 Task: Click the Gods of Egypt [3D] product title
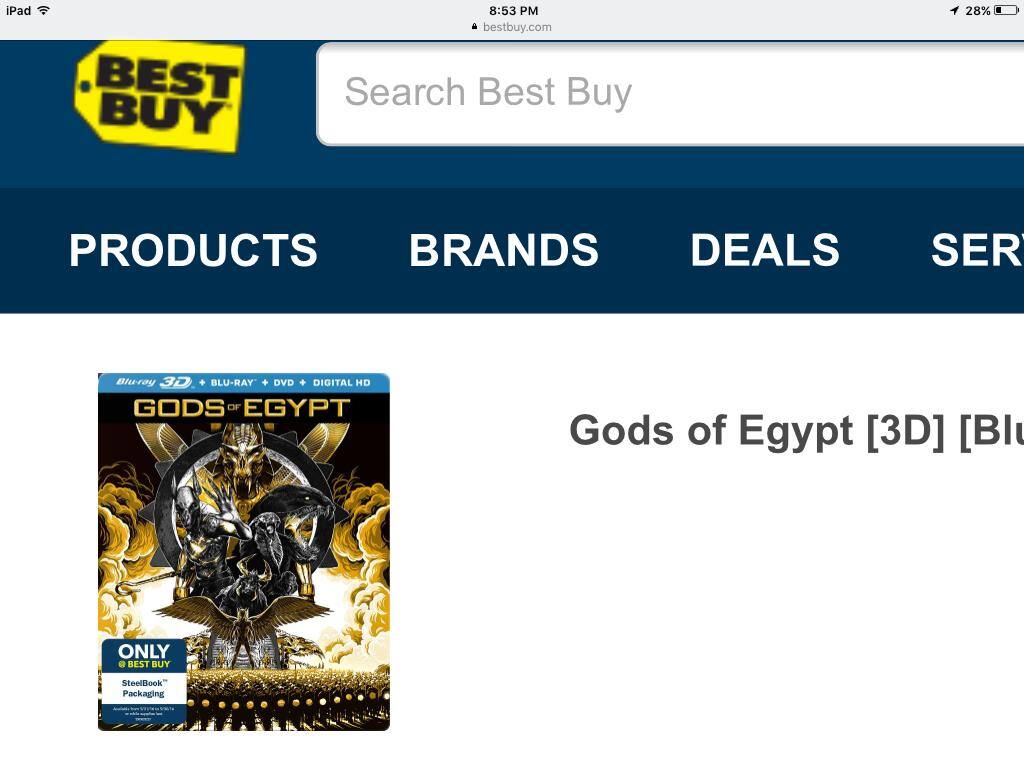[x=797, y=431]
